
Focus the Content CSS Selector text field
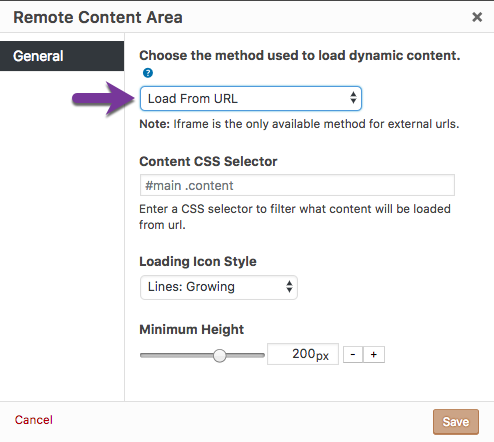pyautogui.click(x=297, y=185)
